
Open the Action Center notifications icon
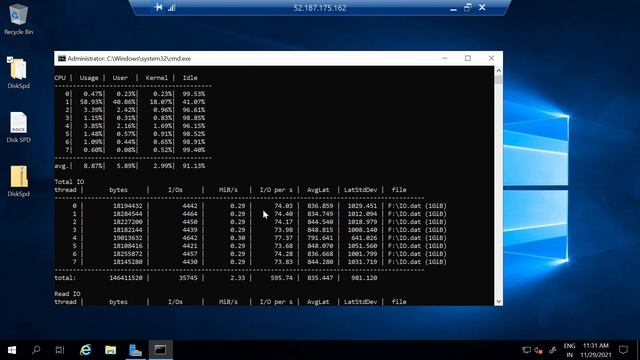623,350
